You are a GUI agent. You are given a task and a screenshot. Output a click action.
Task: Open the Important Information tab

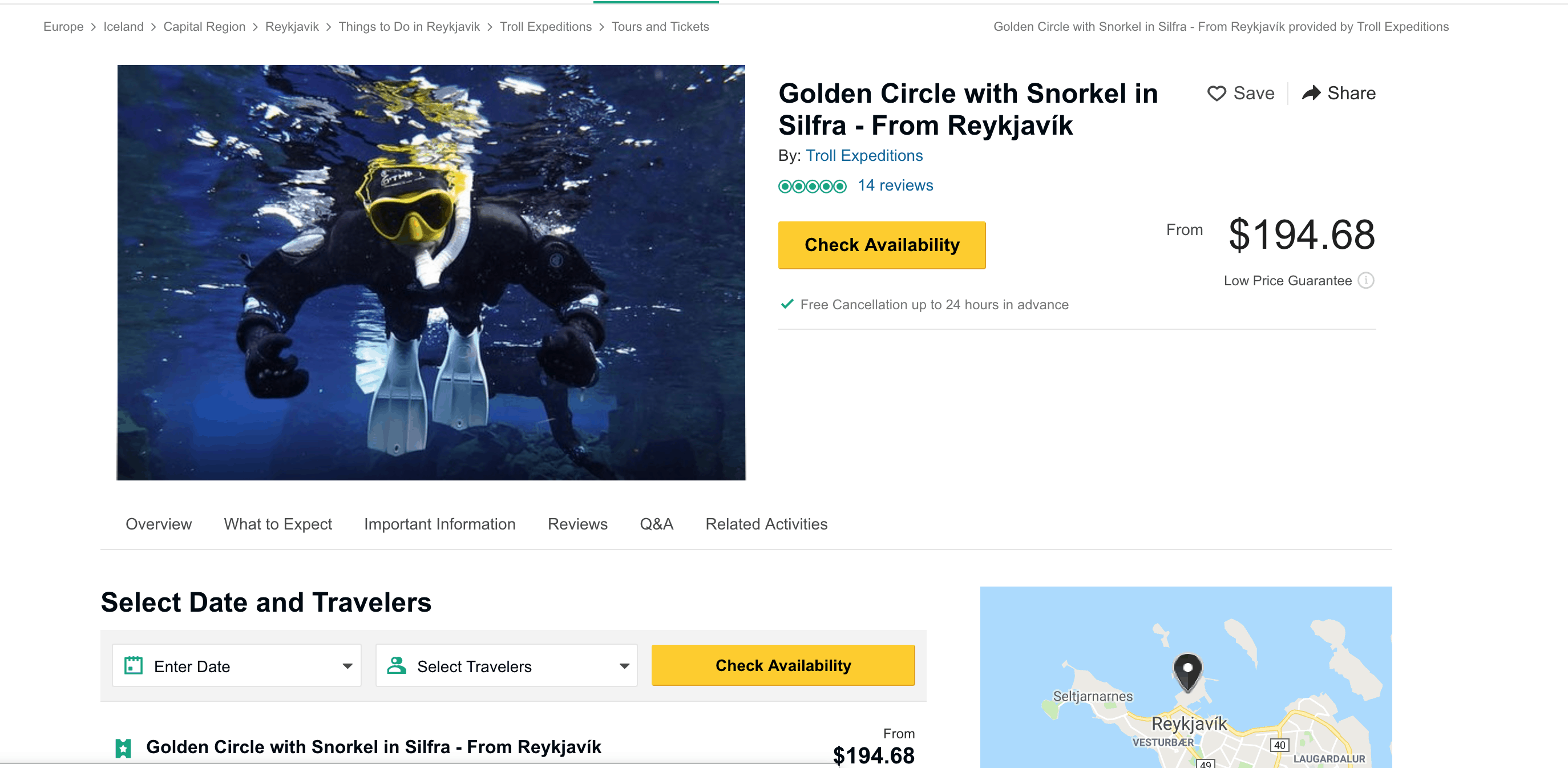(439, 524)
